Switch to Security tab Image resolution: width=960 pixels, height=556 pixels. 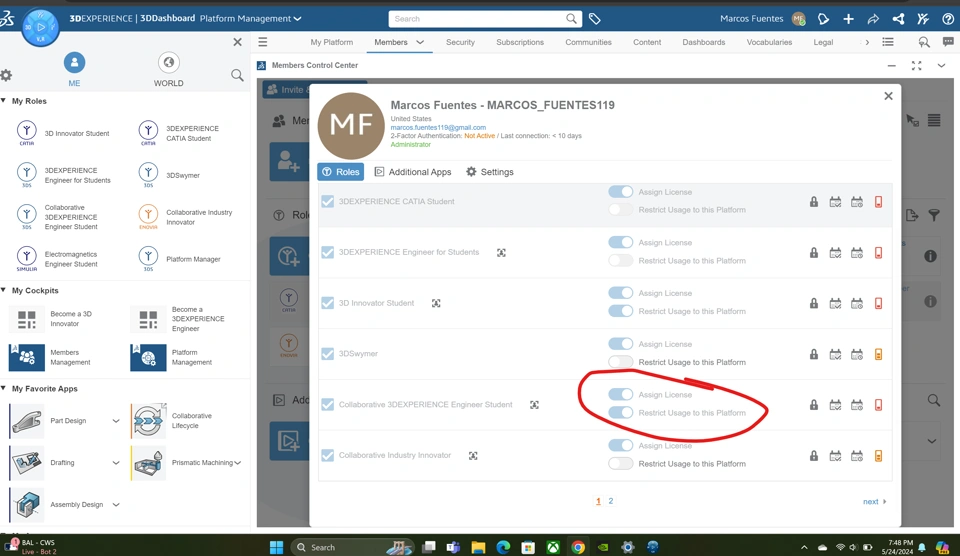460,42
